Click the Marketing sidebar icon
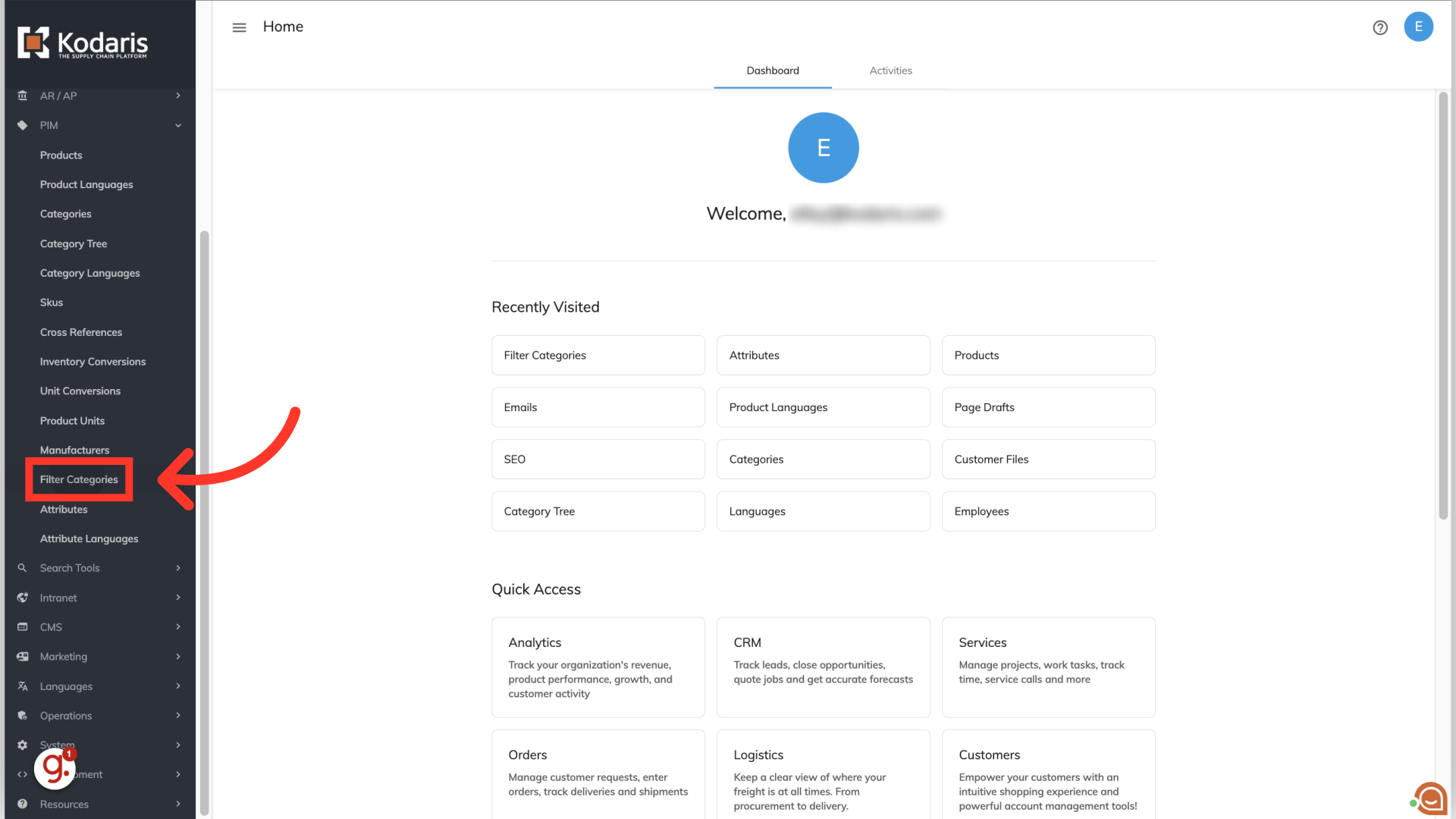1456x819 pixels. (23, 657)
